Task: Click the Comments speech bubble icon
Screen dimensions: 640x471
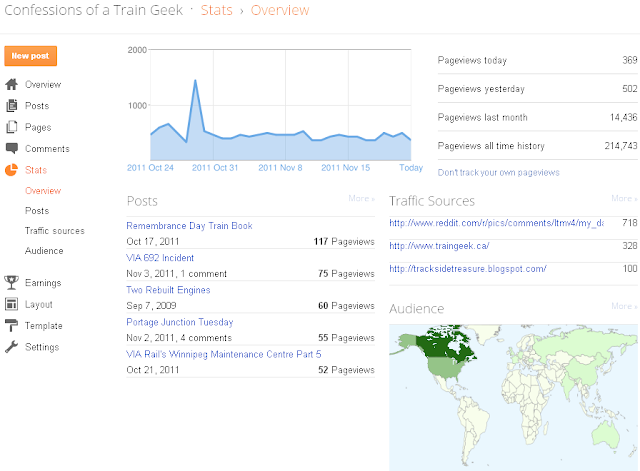Action: 12,148
